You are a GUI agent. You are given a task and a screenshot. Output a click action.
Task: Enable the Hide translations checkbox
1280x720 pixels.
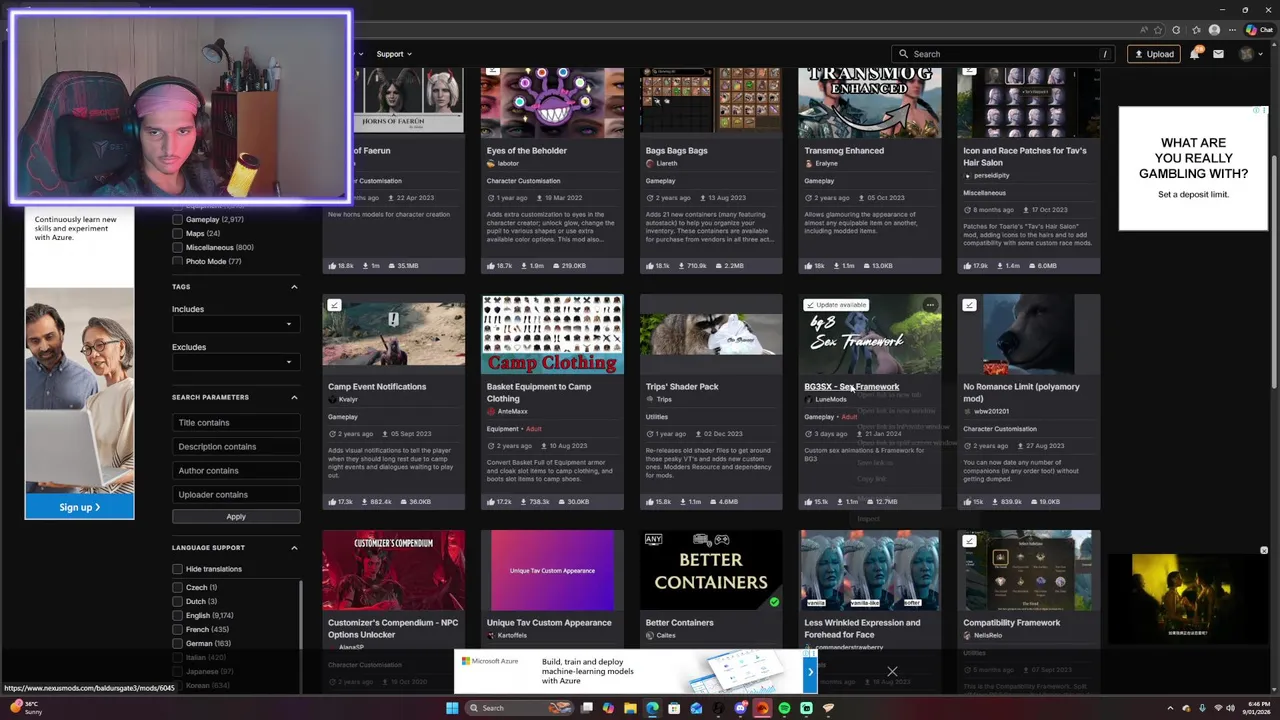(177, 569)
